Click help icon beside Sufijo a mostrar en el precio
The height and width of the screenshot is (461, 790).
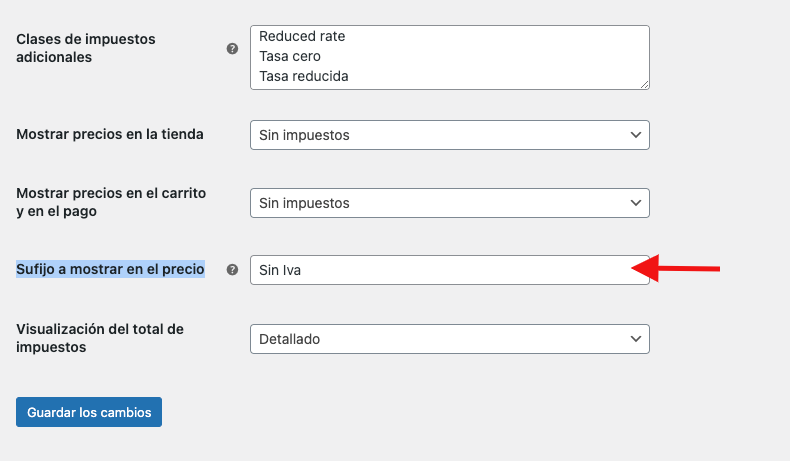pos(232,270)
